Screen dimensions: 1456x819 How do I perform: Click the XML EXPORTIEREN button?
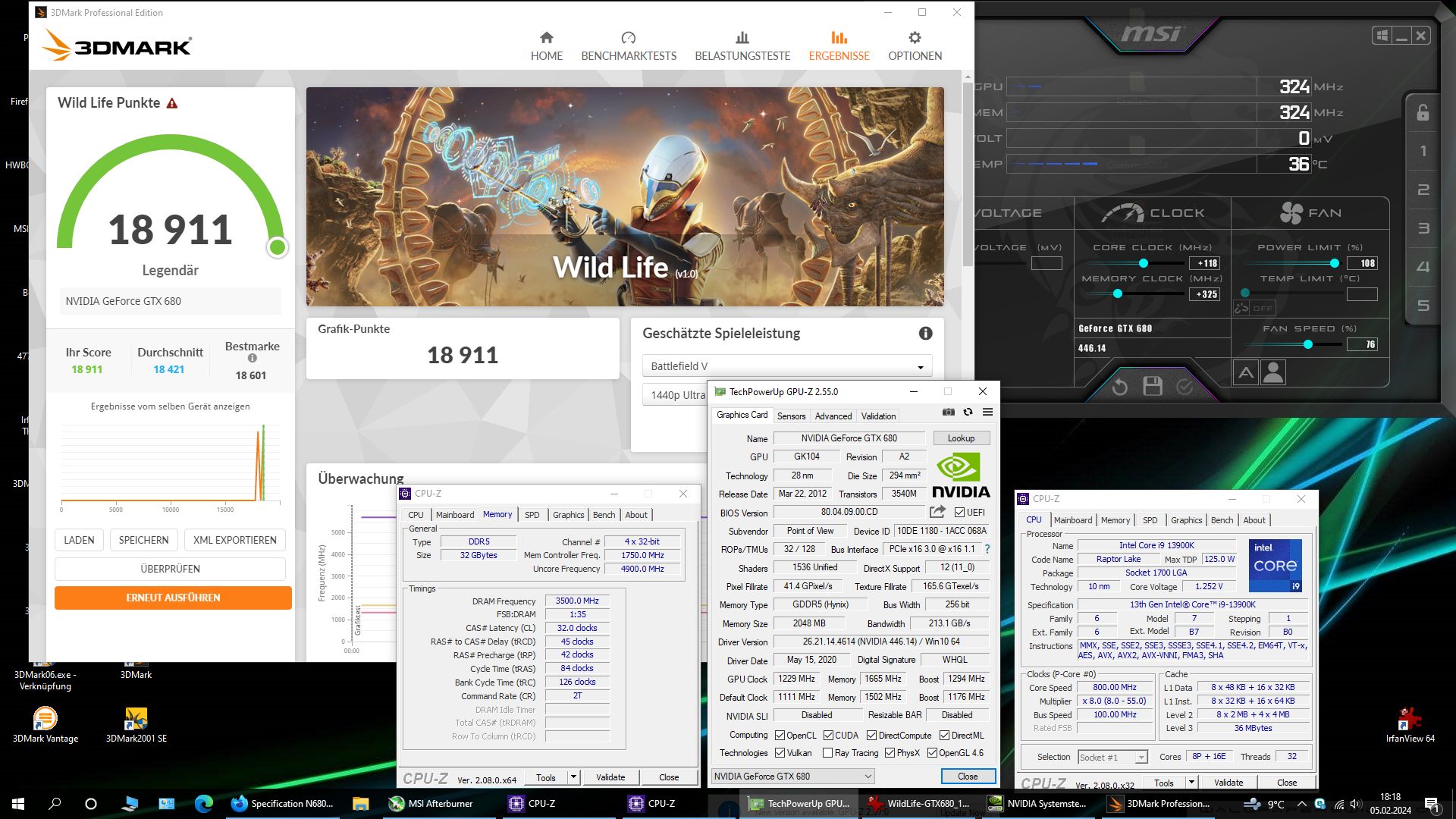(235, 540)
